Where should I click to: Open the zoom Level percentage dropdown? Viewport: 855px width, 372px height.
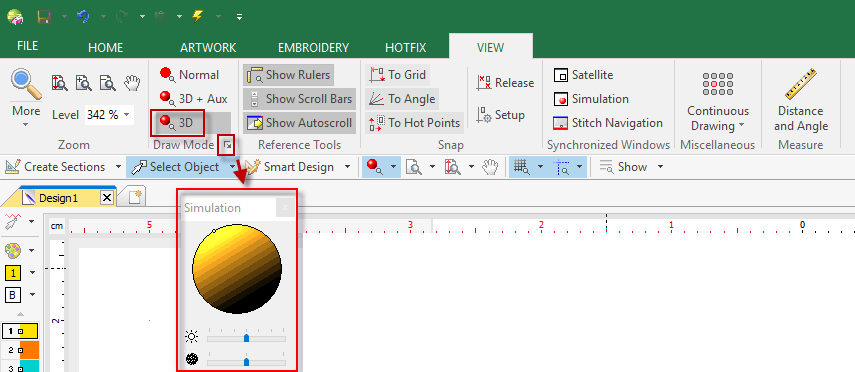(x=127, y=115)
